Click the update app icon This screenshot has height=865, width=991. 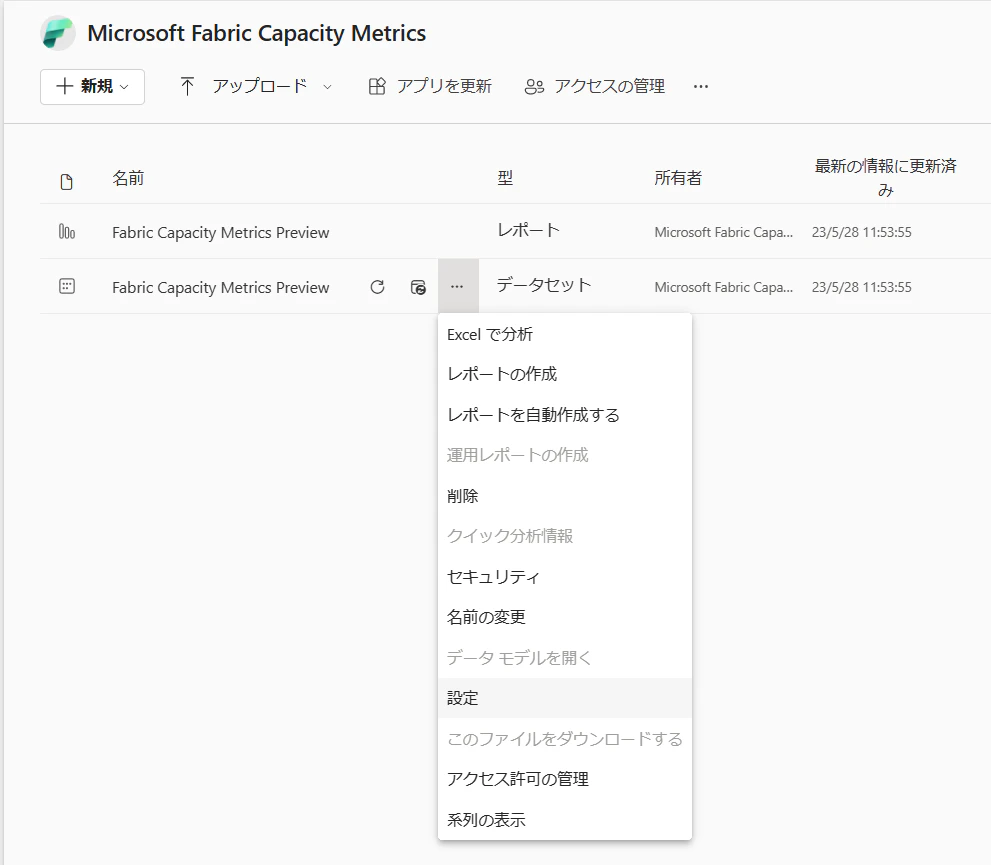(x=377, y=87)
